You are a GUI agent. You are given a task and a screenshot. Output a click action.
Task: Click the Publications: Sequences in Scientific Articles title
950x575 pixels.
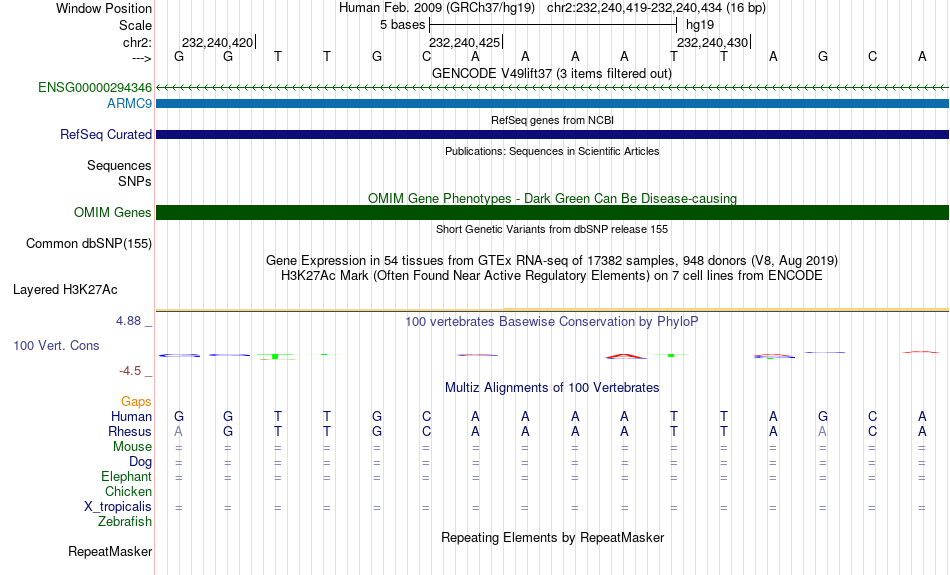click(552, 151)
